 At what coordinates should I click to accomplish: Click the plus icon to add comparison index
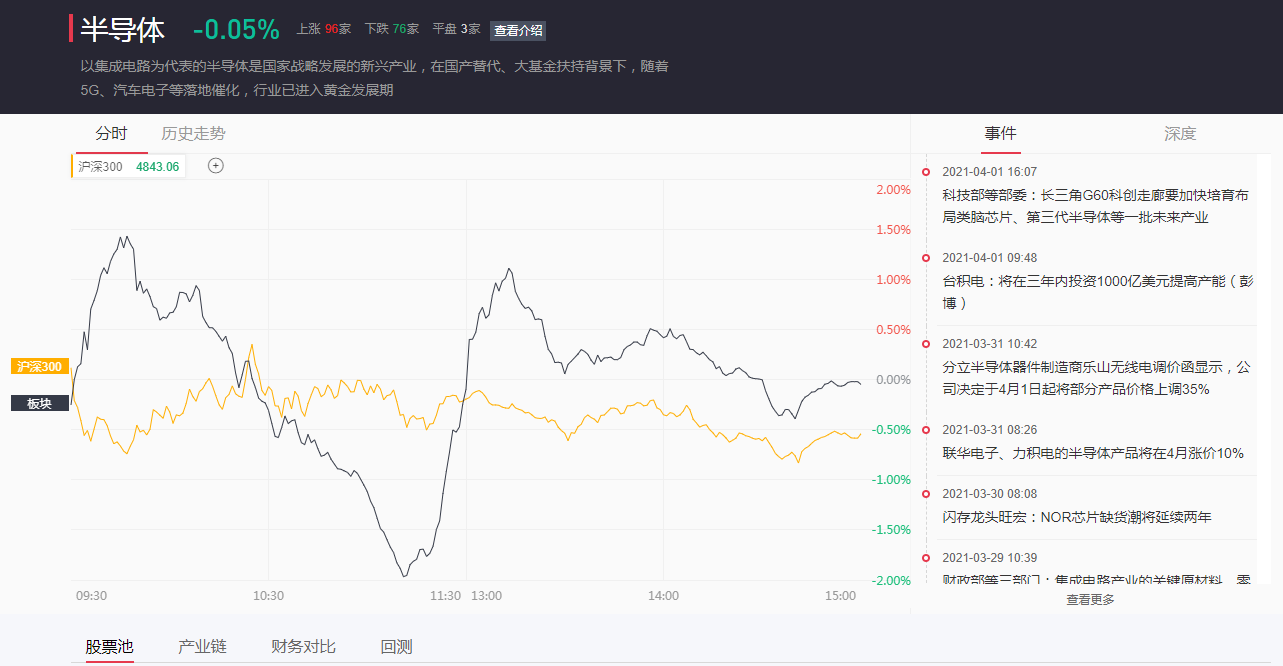[x=215, y=166]
